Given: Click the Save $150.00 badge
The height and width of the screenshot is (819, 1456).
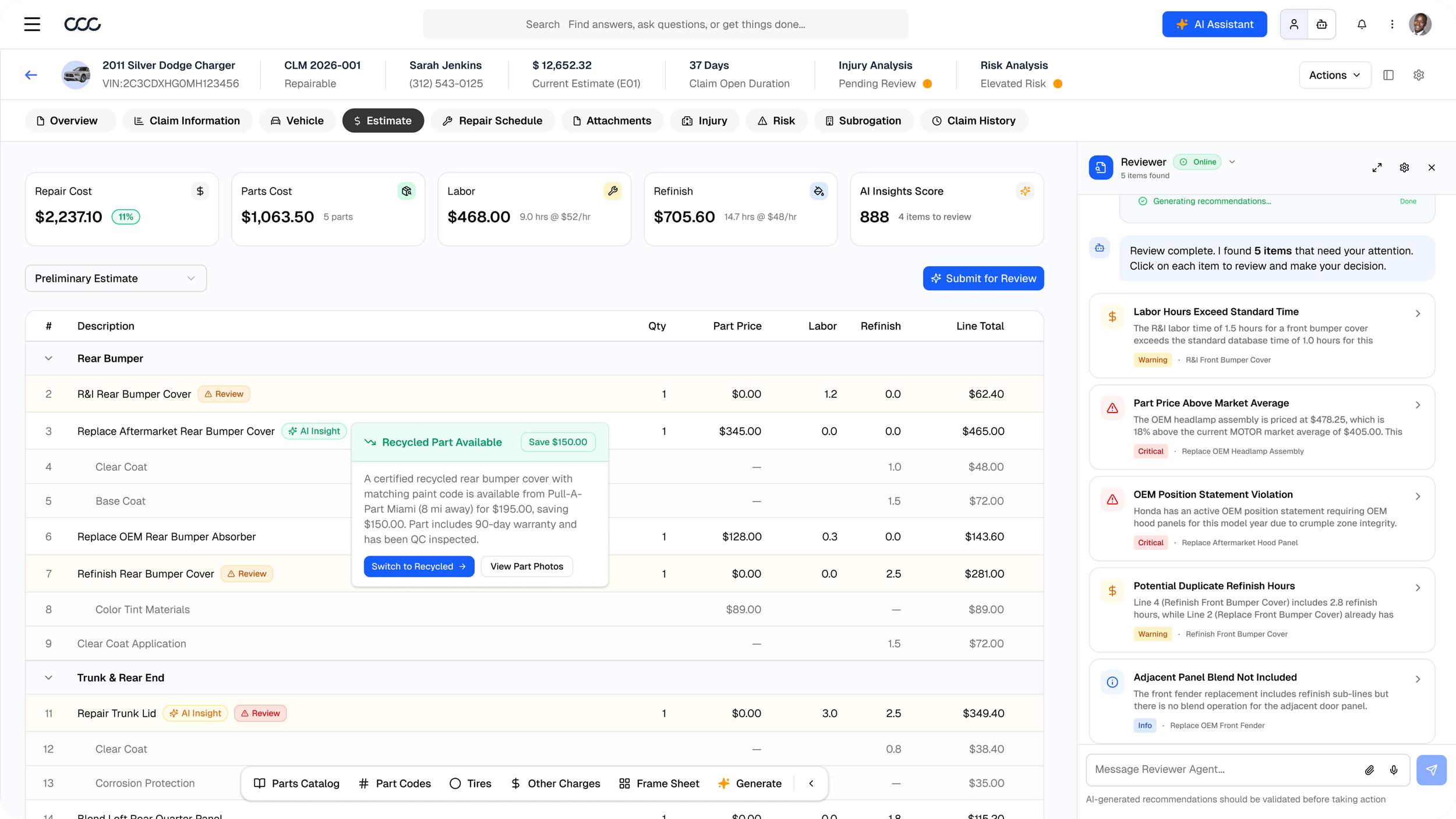Looking at the screenshot, I should 558,442.
